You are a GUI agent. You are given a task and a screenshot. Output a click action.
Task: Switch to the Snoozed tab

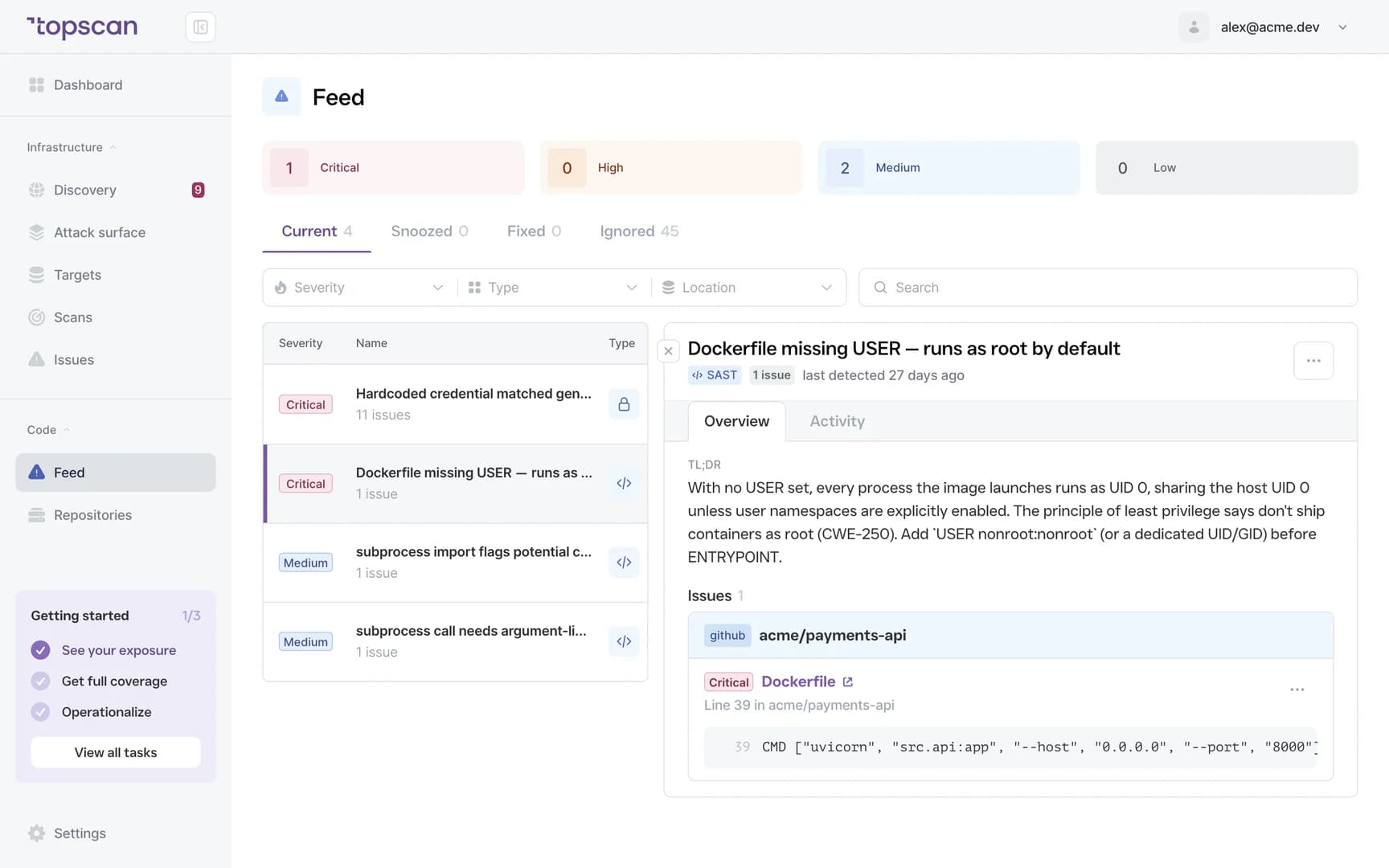click(429, 231)
